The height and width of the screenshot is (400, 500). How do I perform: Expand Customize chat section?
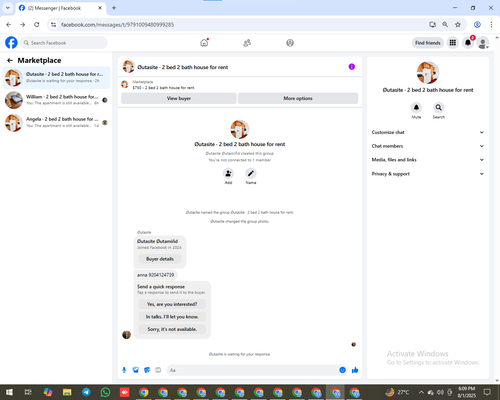tap(428, 132)
